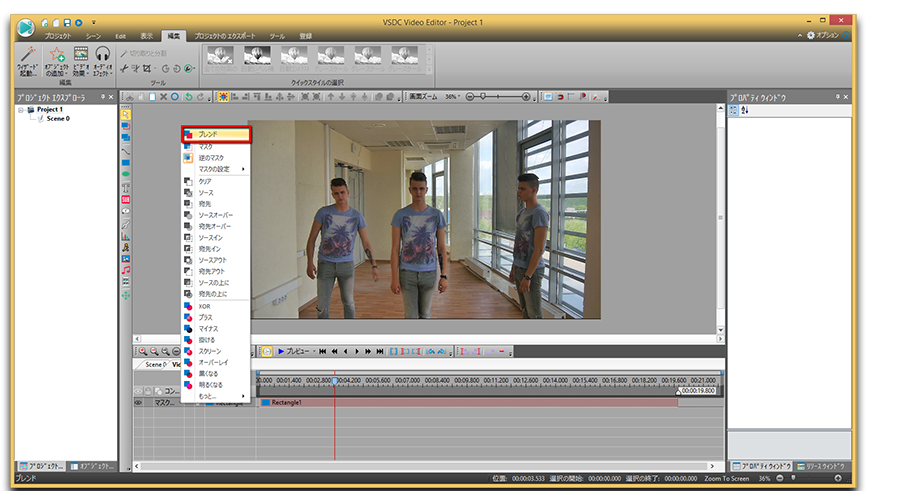Screen dimensions: 900x491
Task: Select the red SUB subtitle tool
Action: [x=125, y=199]
